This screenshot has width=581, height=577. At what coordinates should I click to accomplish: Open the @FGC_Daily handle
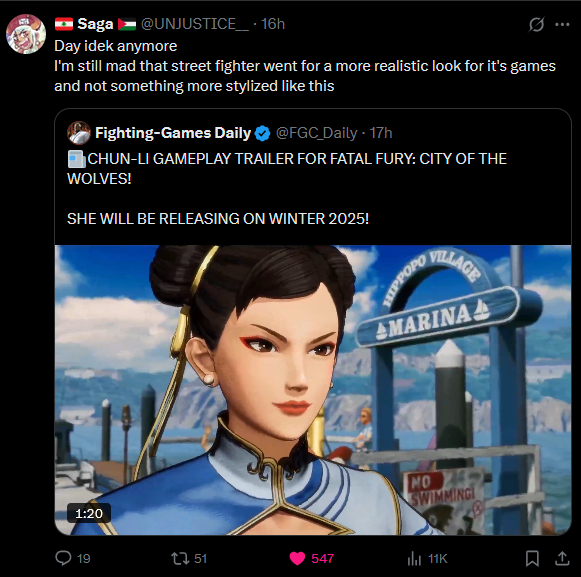click(x=316, y=133)
